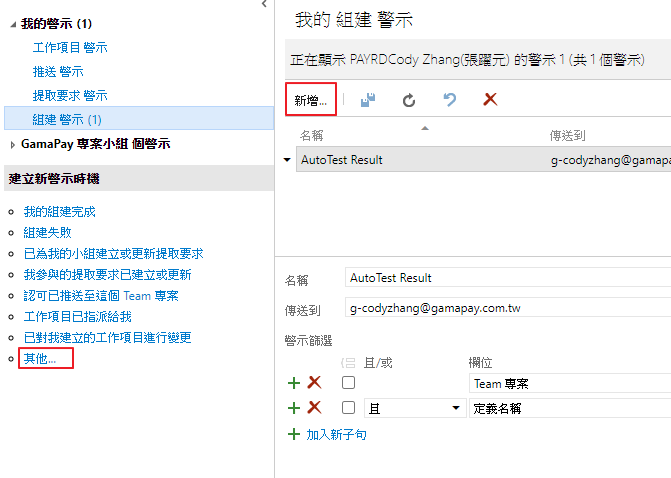Click the blue undo arrow icon

pos(450,100)
